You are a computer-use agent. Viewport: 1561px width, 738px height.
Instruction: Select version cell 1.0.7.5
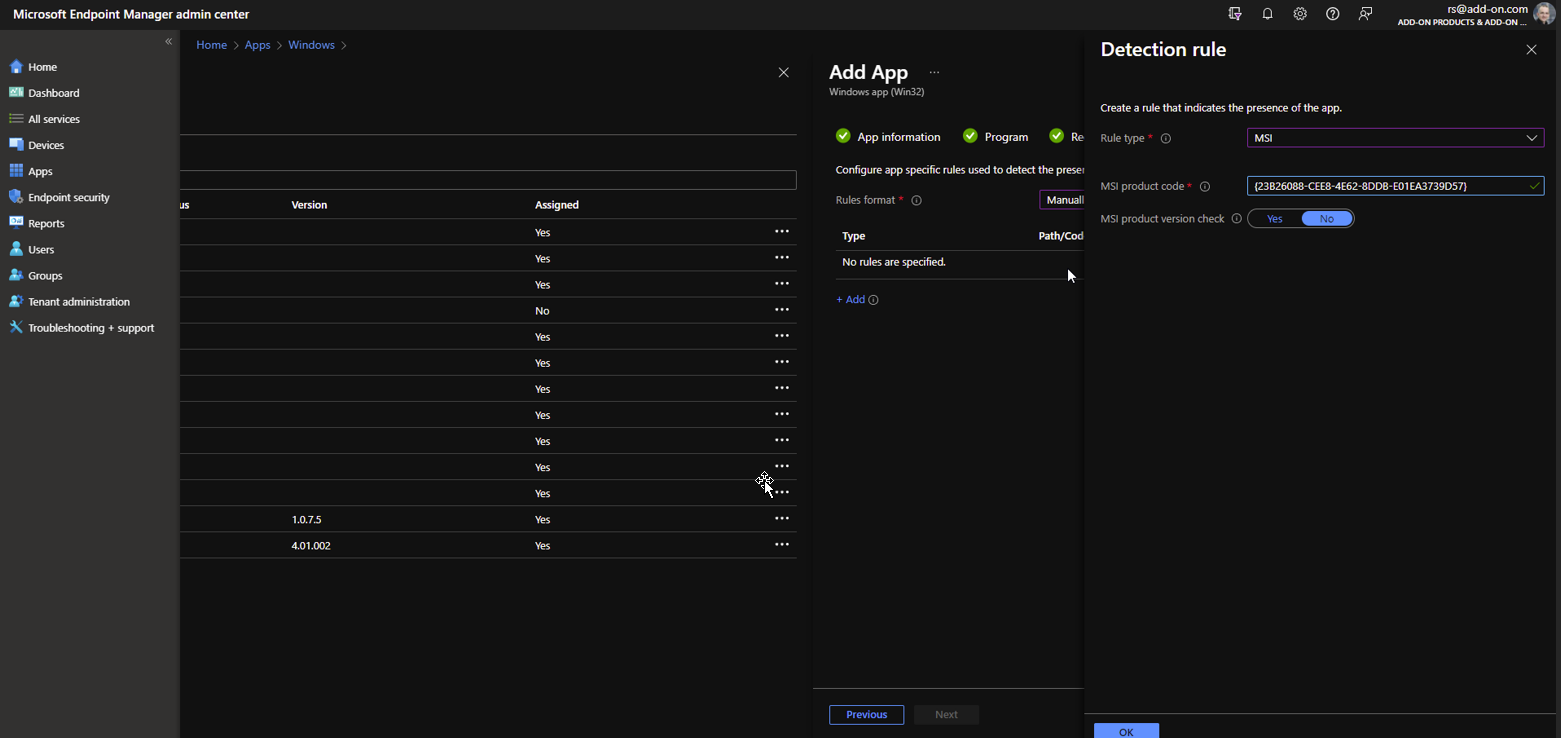click(x=306, y=519)
